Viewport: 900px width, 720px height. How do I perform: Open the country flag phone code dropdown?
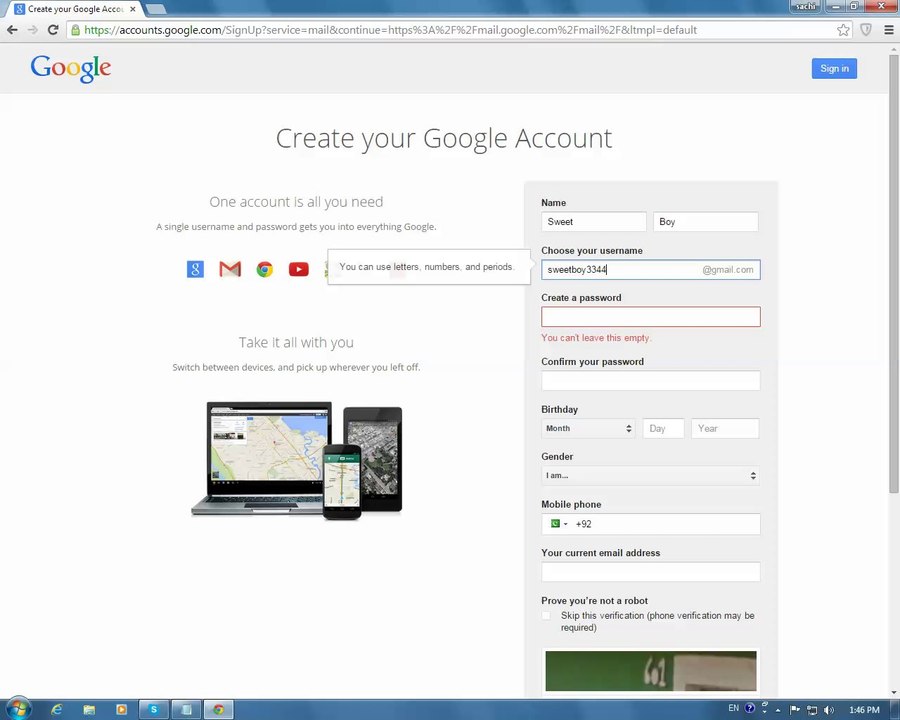pyautogui.click(x=558, y=524)
